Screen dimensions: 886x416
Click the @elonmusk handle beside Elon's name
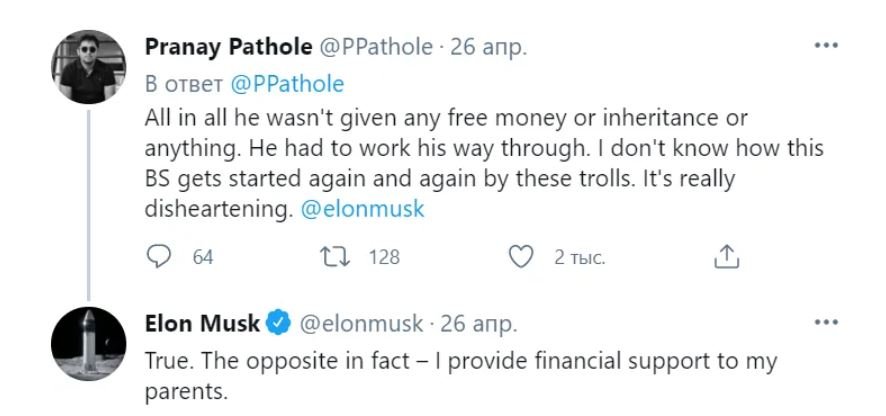(361, 324)
